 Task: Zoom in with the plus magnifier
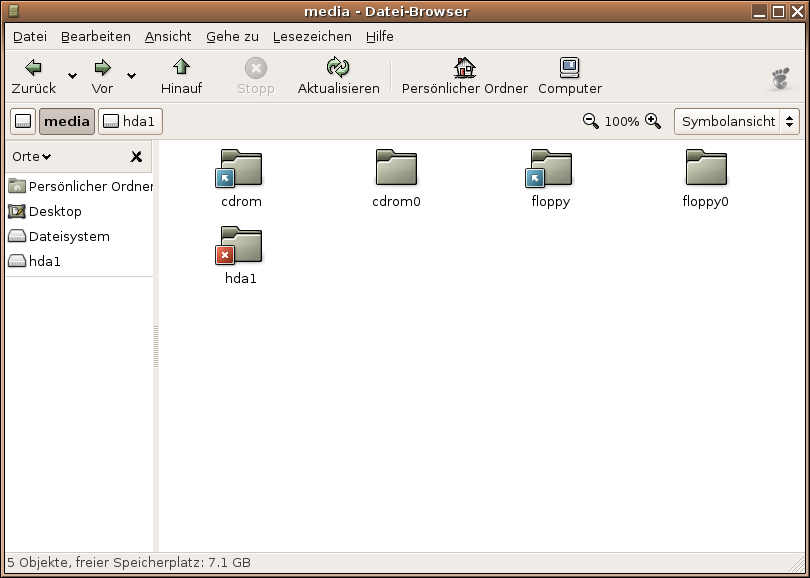[653, 121]
